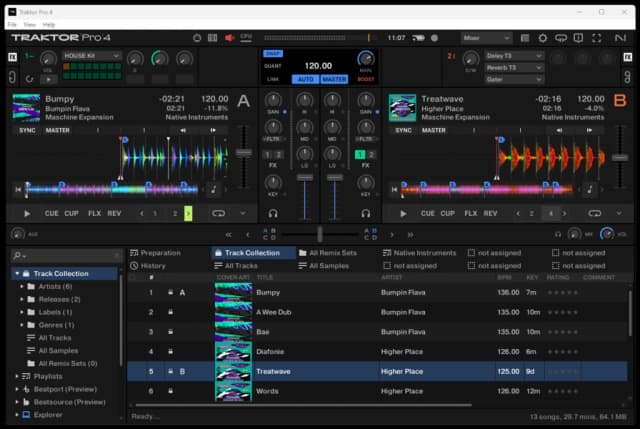This screenshot has width=640, height=429.
Task: Open the File menu
Action: [12, 24]
